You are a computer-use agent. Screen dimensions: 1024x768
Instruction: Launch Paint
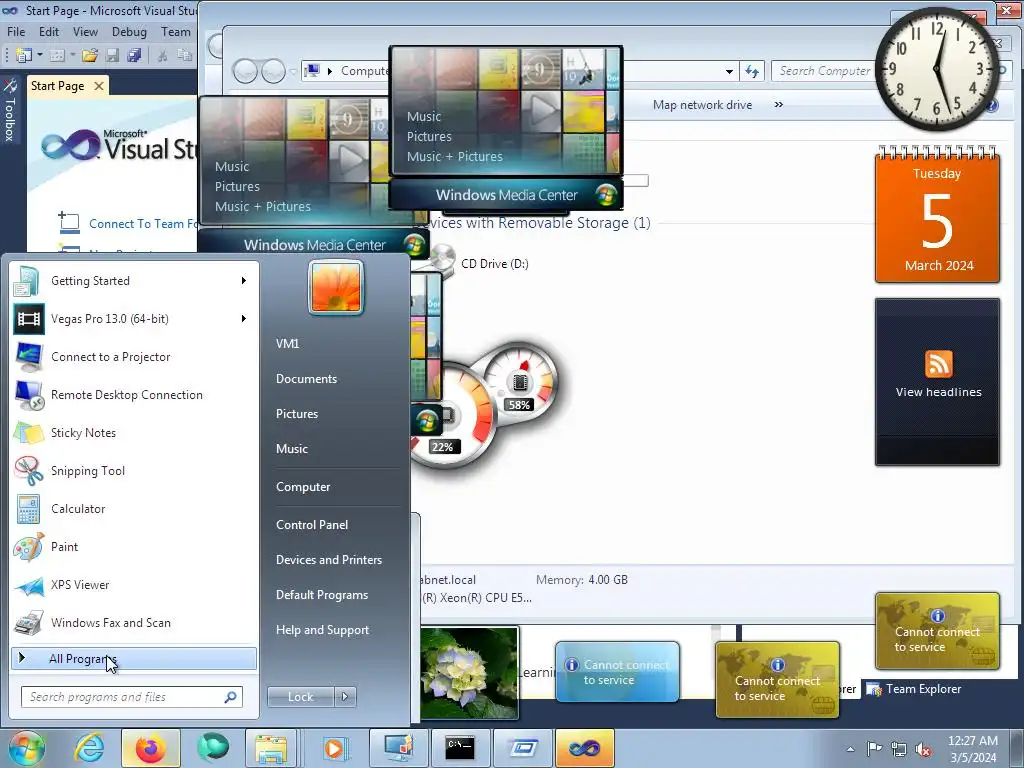133,546
